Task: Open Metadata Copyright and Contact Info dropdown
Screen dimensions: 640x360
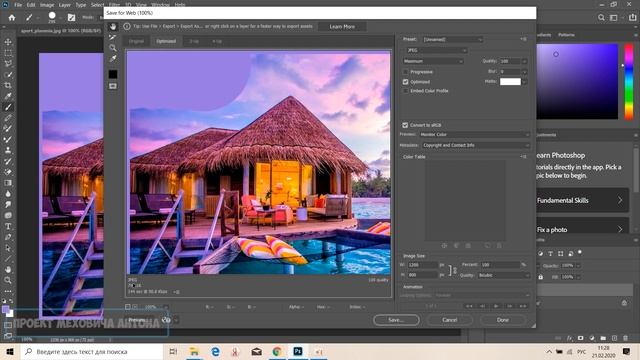Action: (x=476, y=145)
